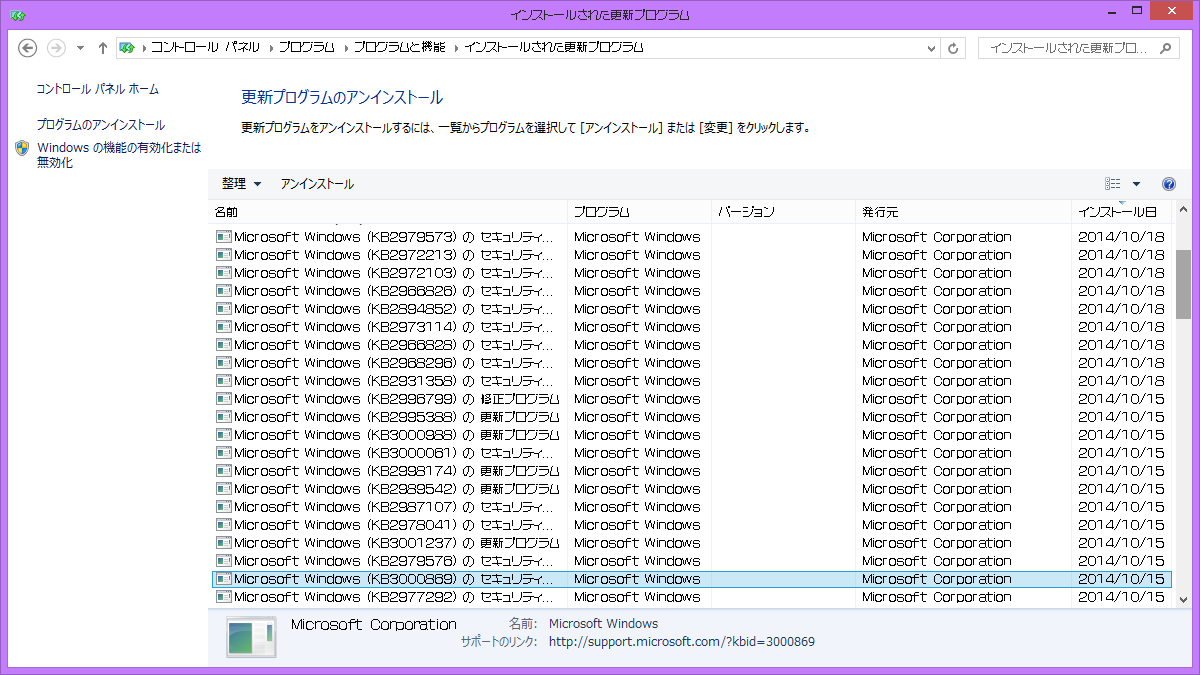Open the プログラムのアンインストール sidebar link
This screenshot has width=1200, height=675.
click(x=101, y=125)
